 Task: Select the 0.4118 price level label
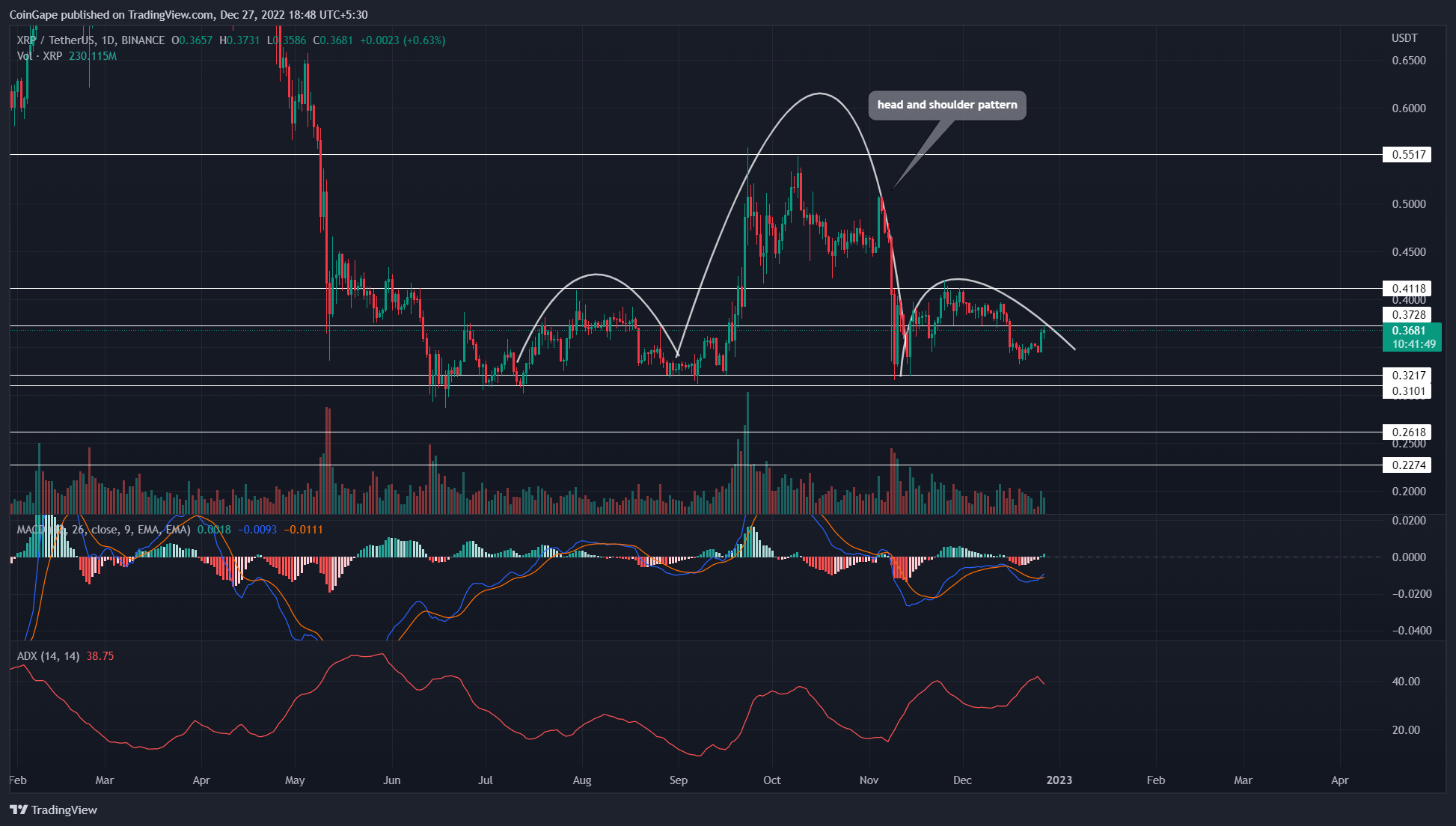click(1407, 288)
